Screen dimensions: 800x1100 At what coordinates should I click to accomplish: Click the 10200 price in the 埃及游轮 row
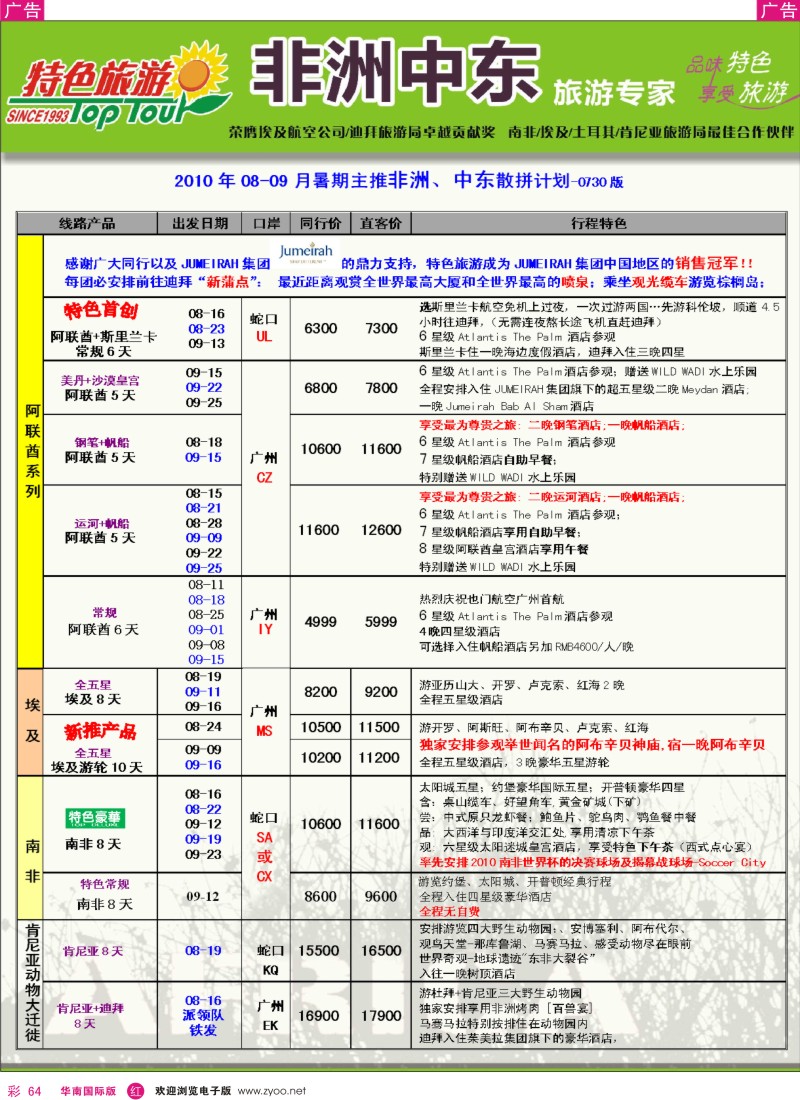tap(321, 758)
